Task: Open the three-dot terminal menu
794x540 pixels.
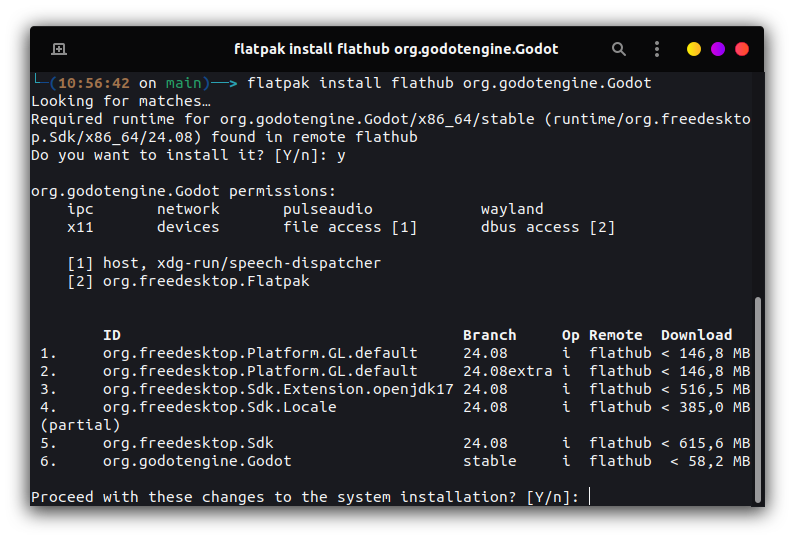Action: click(657, 49)
